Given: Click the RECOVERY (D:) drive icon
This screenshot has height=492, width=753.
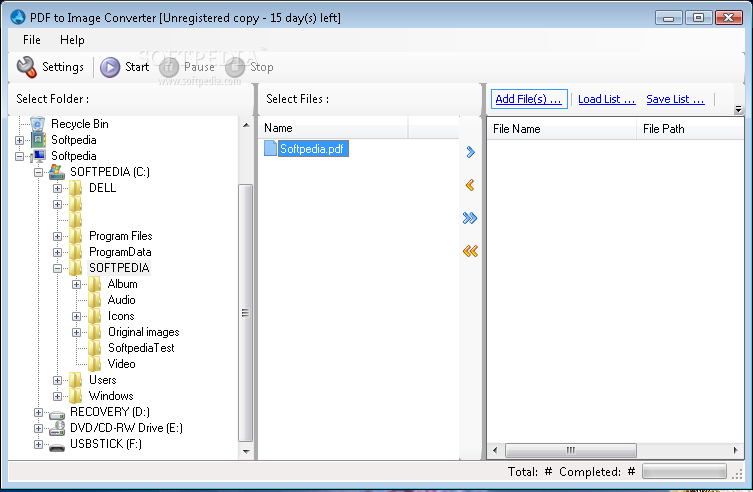Looking at the screenshot, I should pos(57,413).
